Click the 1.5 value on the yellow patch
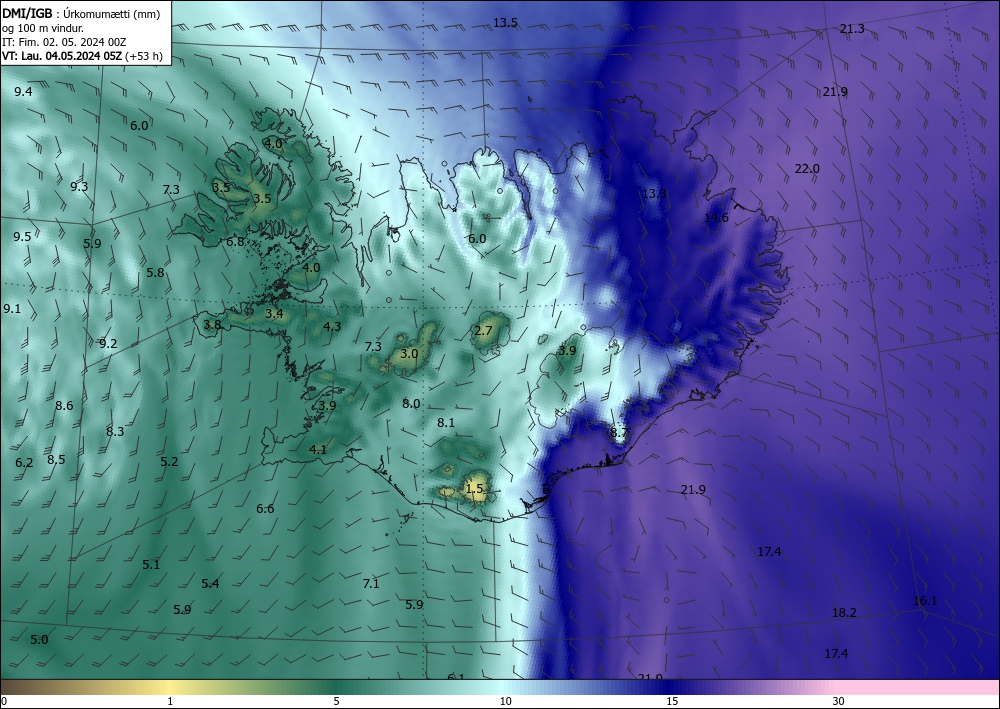Viewport: 1000px width, 709px height. coord(474,489)
